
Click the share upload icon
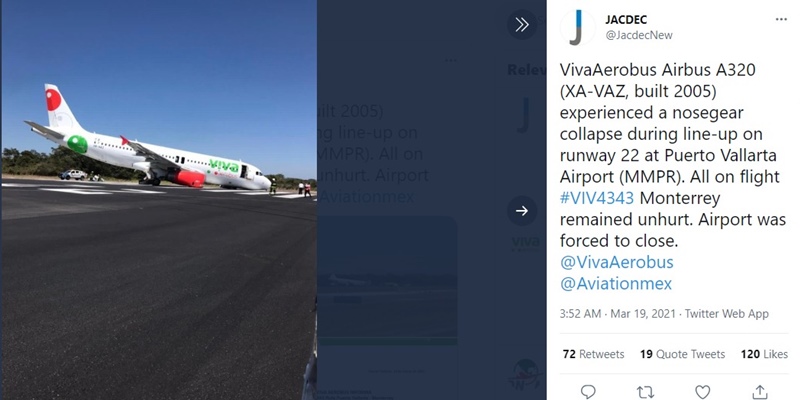[x=760, y=392]
